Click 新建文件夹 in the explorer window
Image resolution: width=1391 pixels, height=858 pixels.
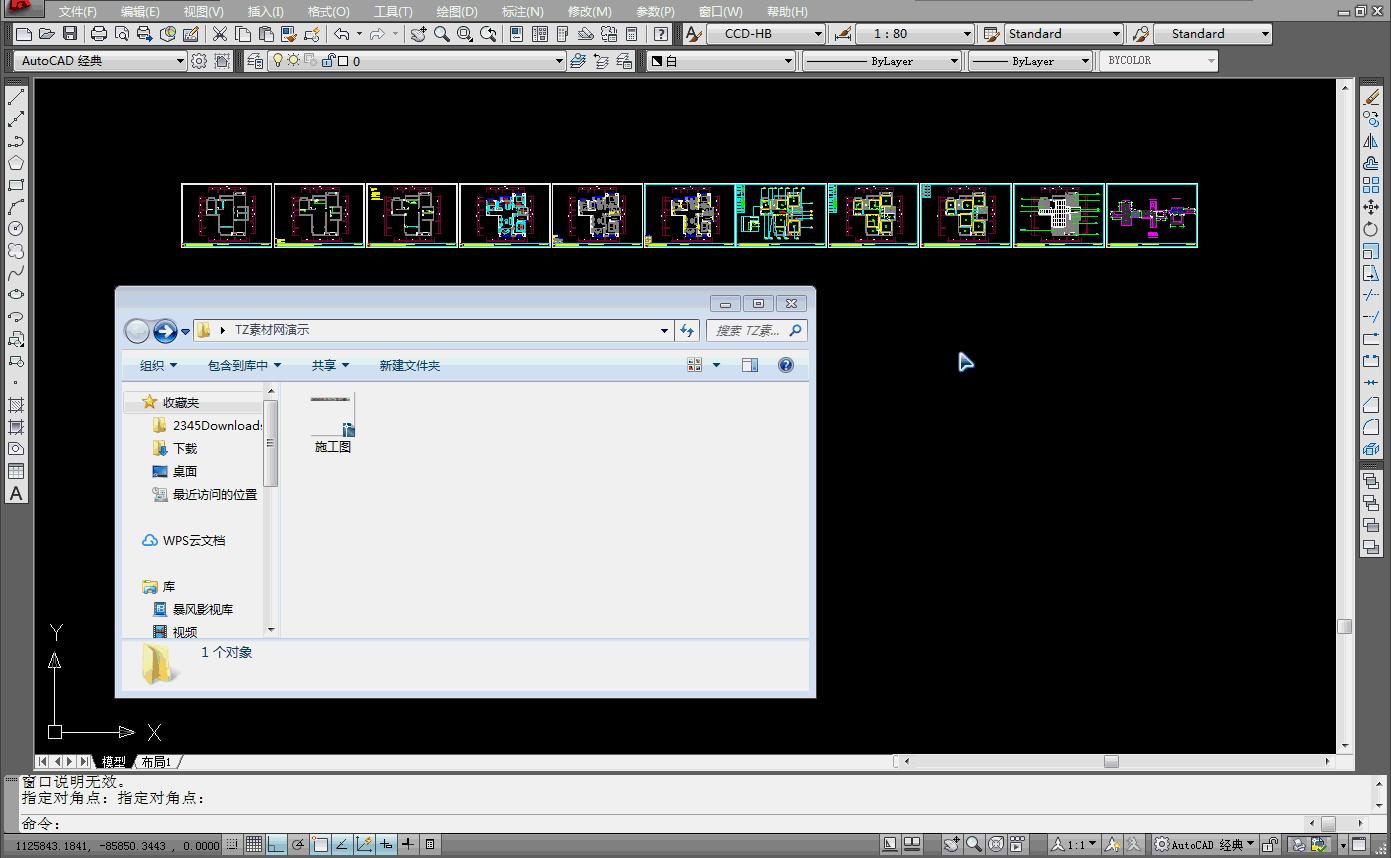pos(409,366)
